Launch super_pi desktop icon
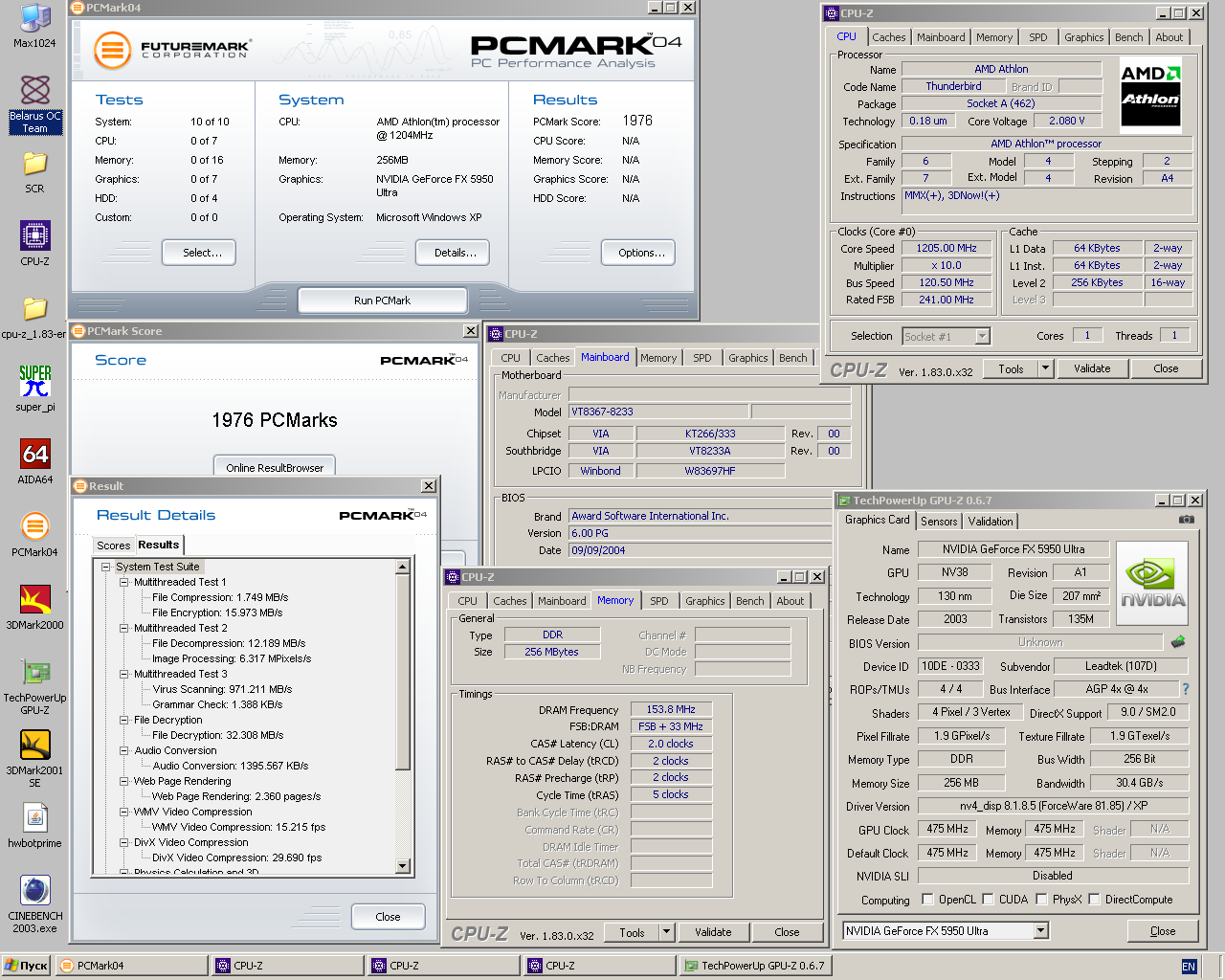The width and height of the screenshot is (1225, 980). click(34, 388)
